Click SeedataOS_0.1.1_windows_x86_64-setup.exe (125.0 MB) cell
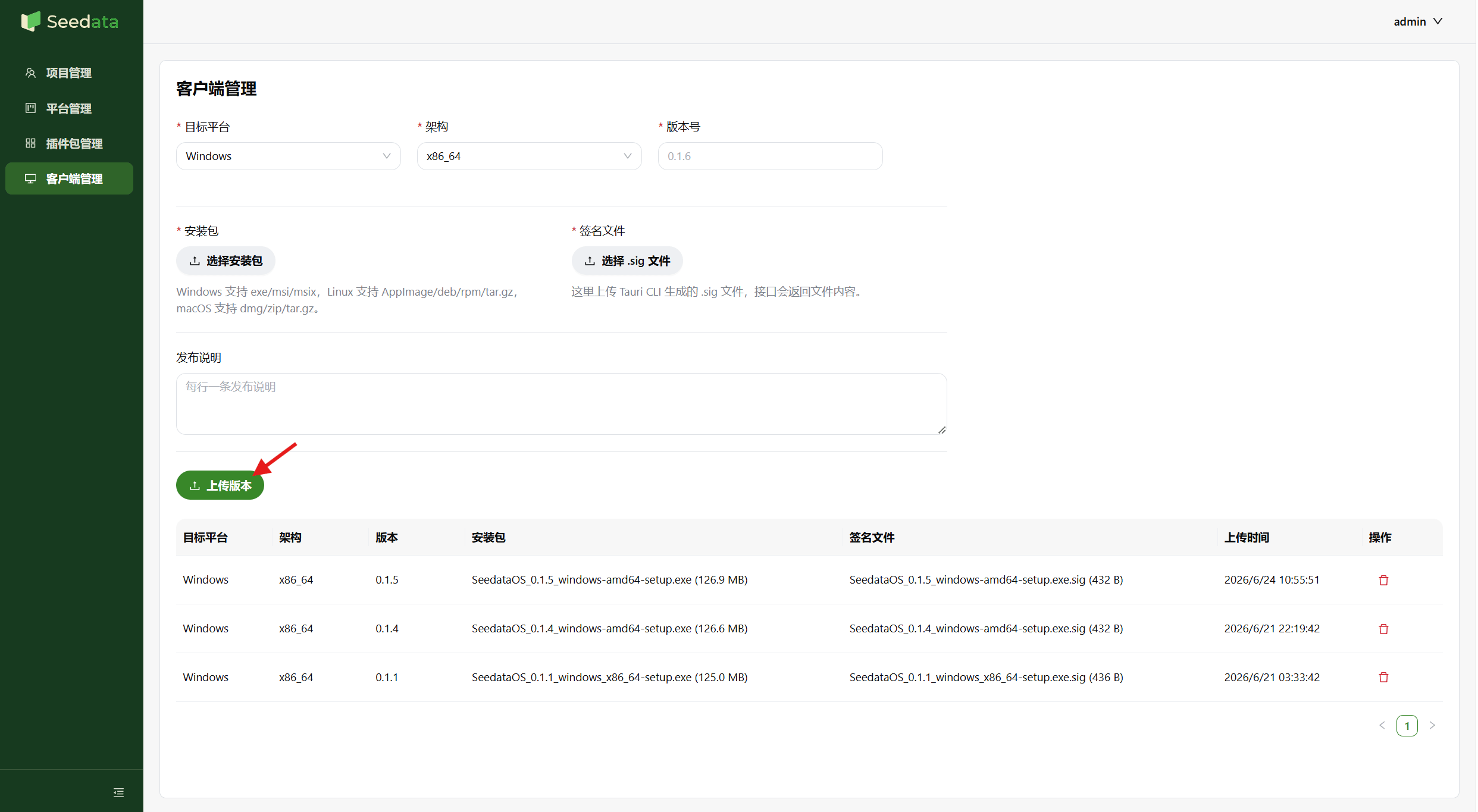This screenshot has height=812, width=1478. click(x=609, y=677)
